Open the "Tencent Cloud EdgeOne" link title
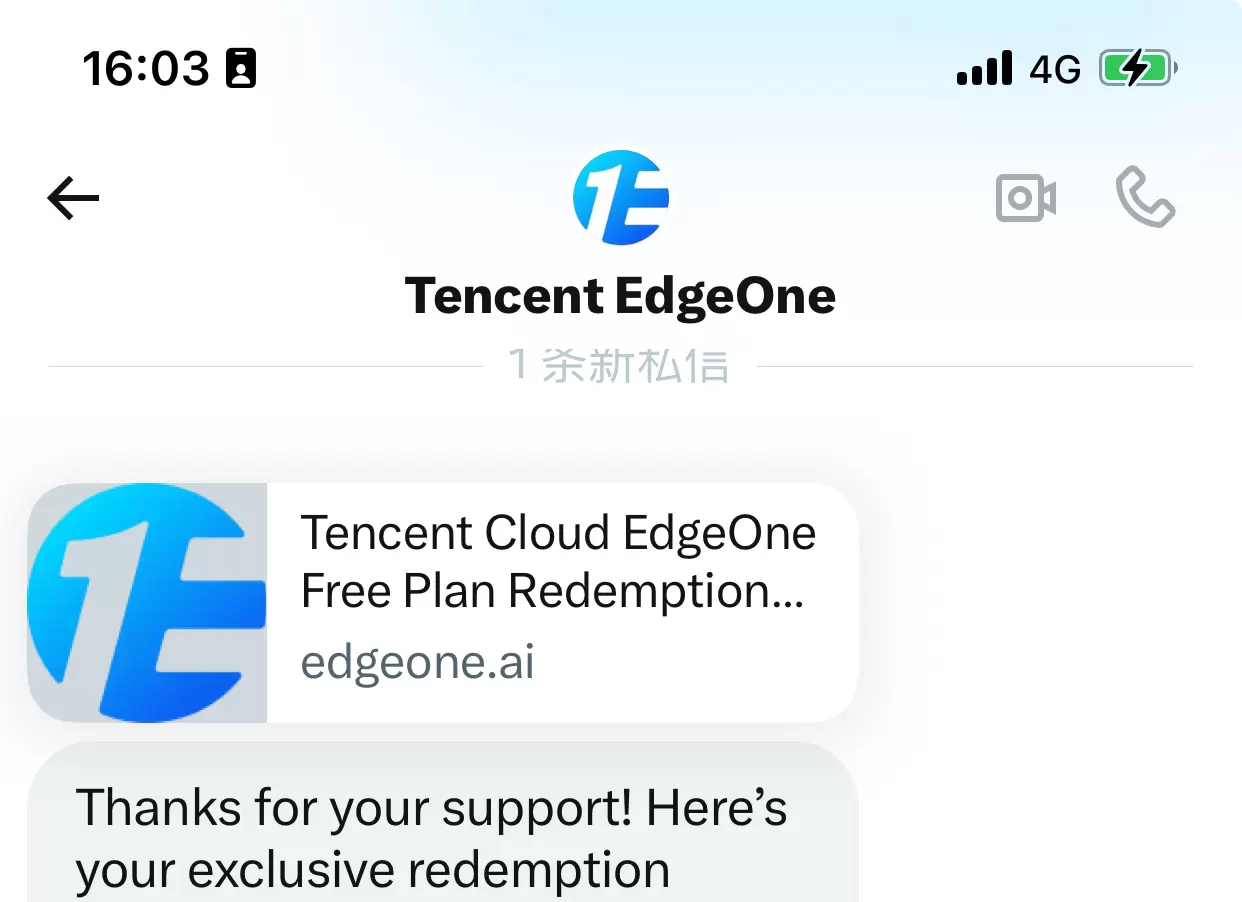 pos(558,533)
